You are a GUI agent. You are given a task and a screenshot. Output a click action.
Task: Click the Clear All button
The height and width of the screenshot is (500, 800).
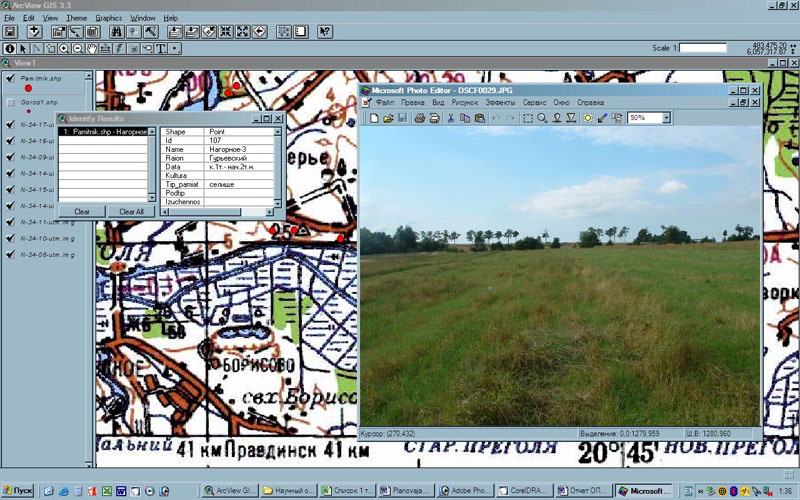(x=131, y=211)
